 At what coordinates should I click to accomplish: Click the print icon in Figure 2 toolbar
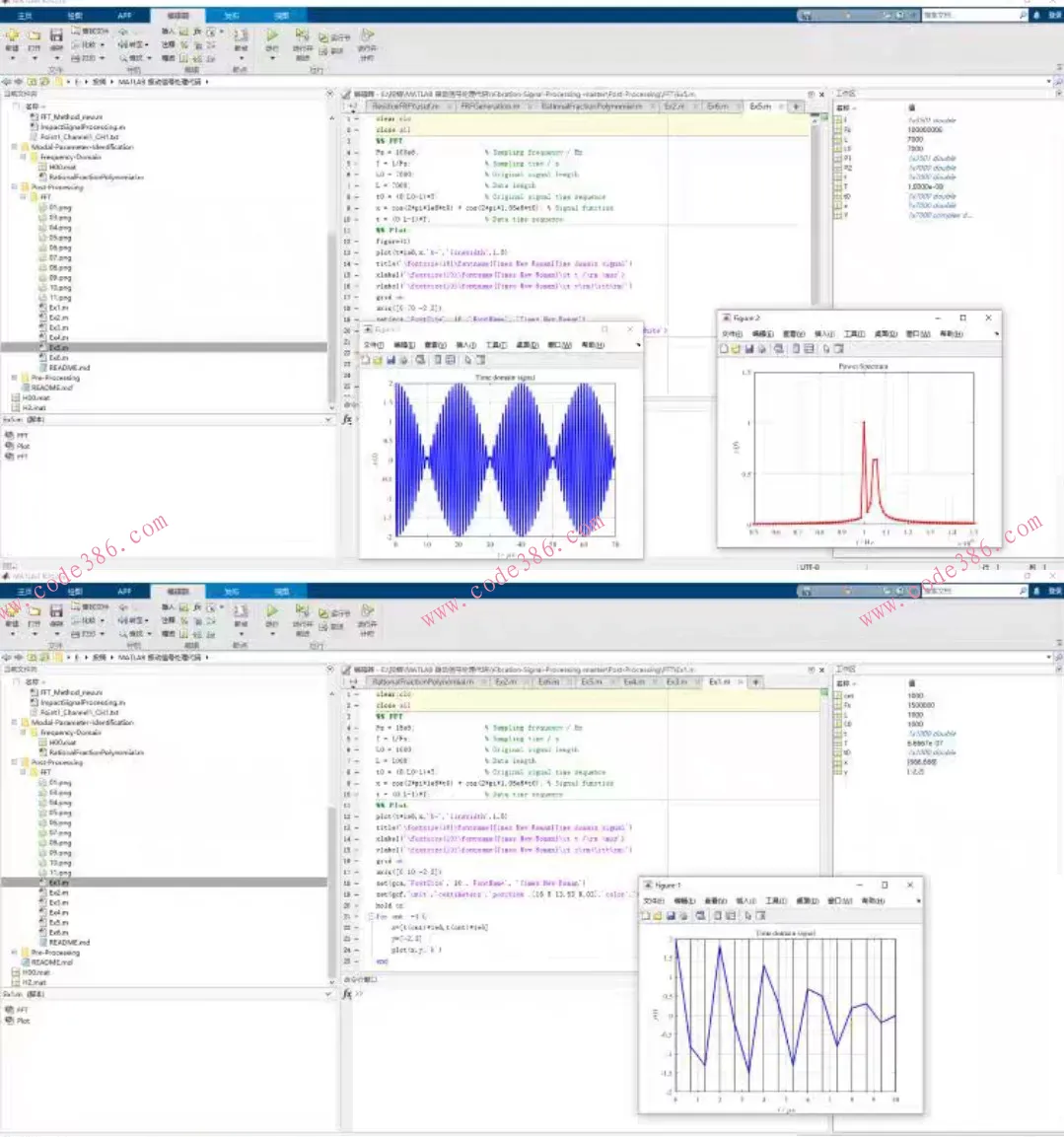pyautogui.click(x=762, y=349)
